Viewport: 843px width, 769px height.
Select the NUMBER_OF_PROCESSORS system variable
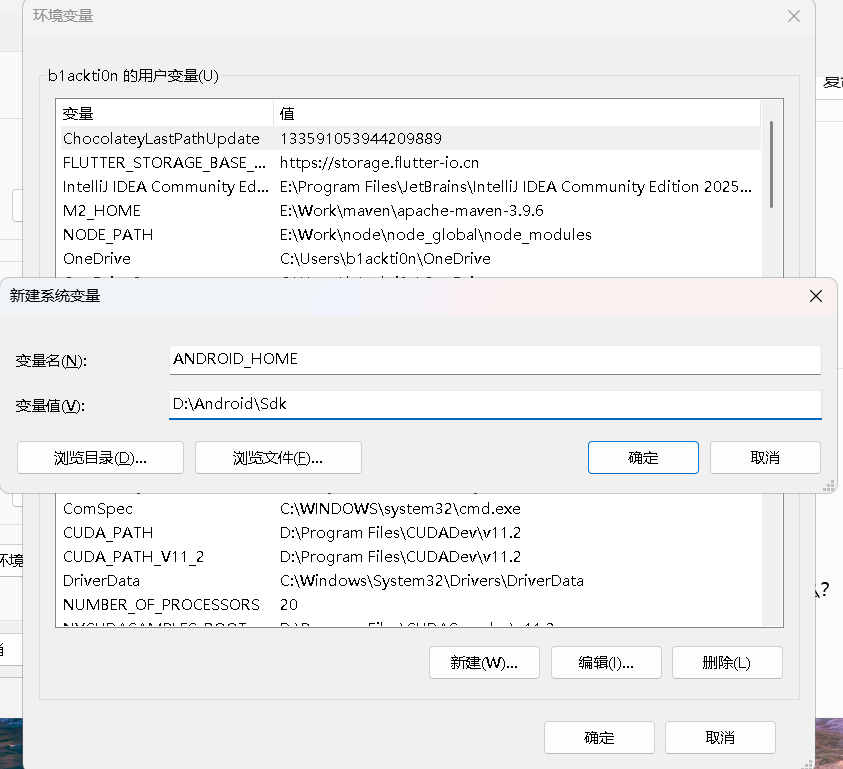point(411,604)
